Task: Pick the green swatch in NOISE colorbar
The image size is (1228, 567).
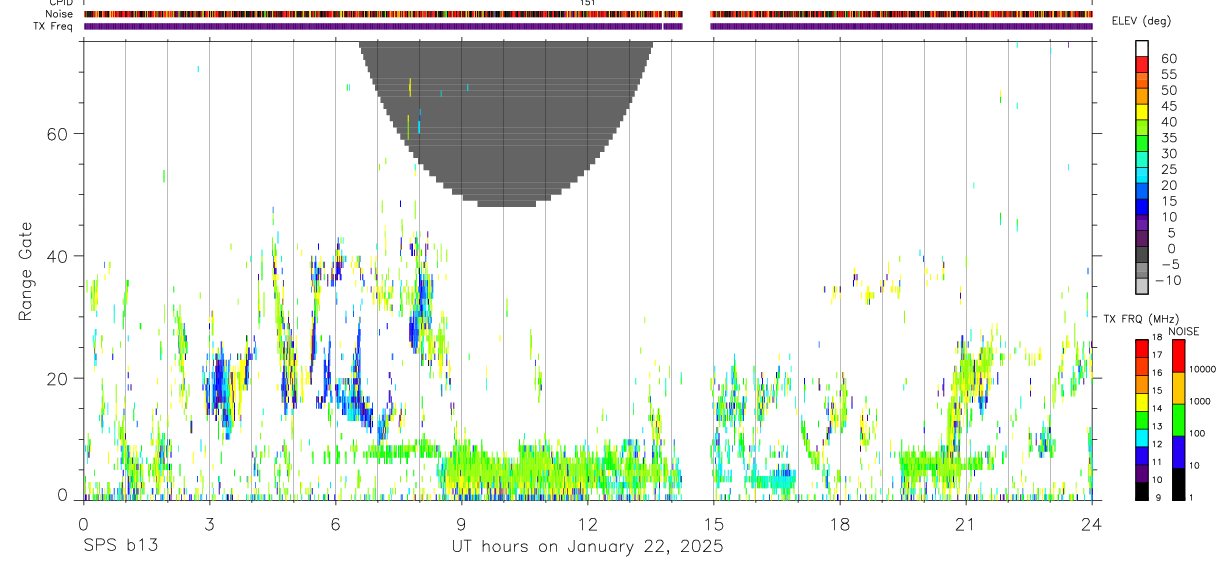Action: click(1178, 420)
